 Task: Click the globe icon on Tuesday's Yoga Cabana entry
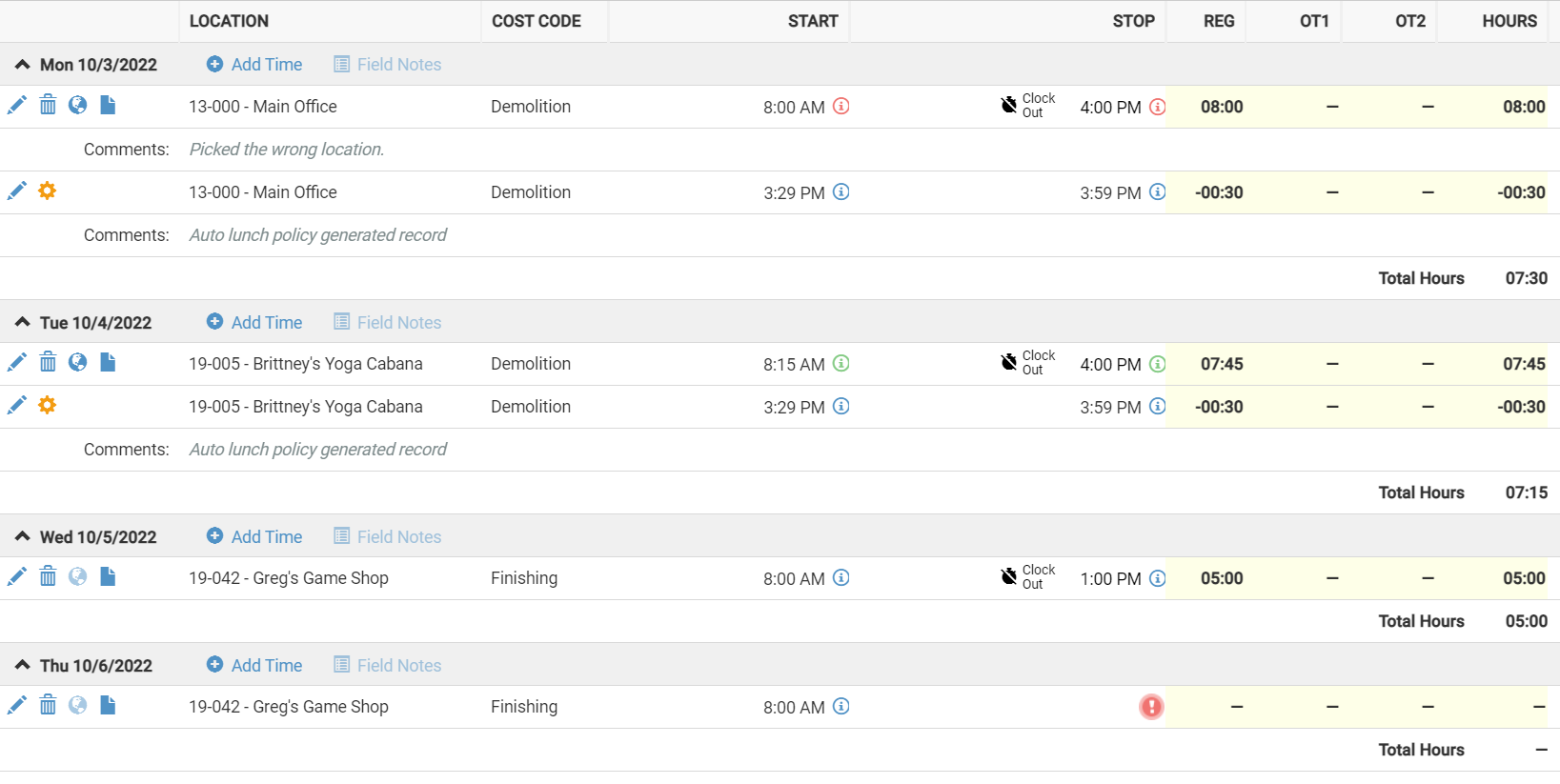click(78, 363)
